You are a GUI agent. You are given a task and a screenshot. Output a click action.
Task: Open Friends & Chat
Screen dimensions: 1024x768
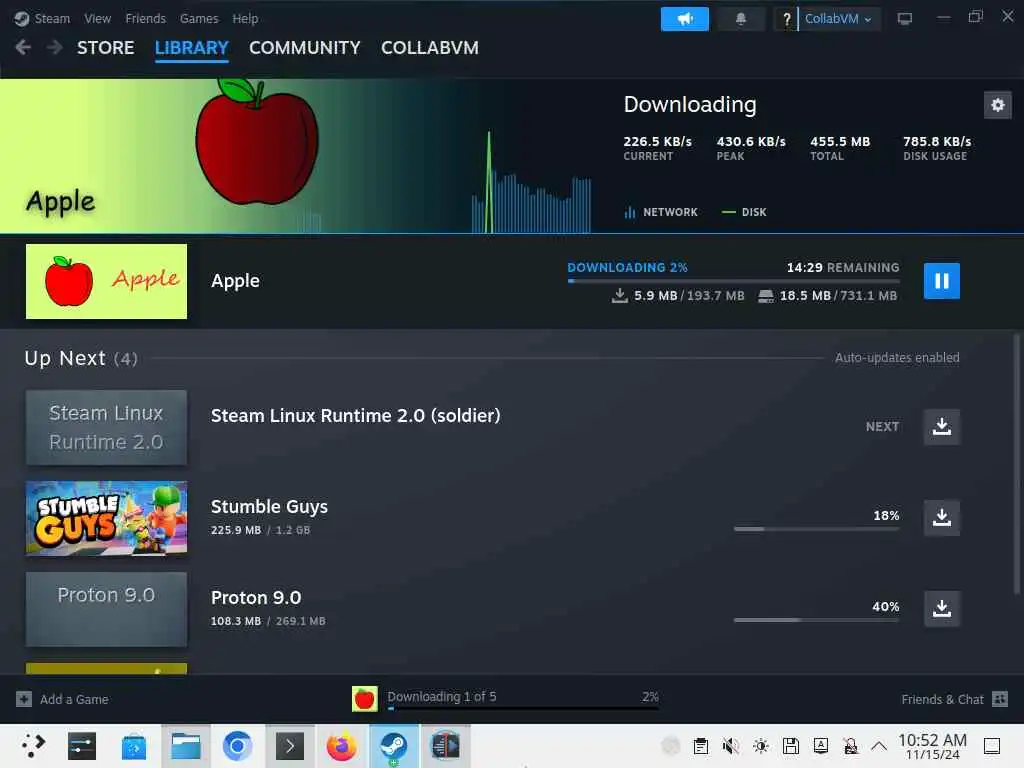tap(942, 699)
